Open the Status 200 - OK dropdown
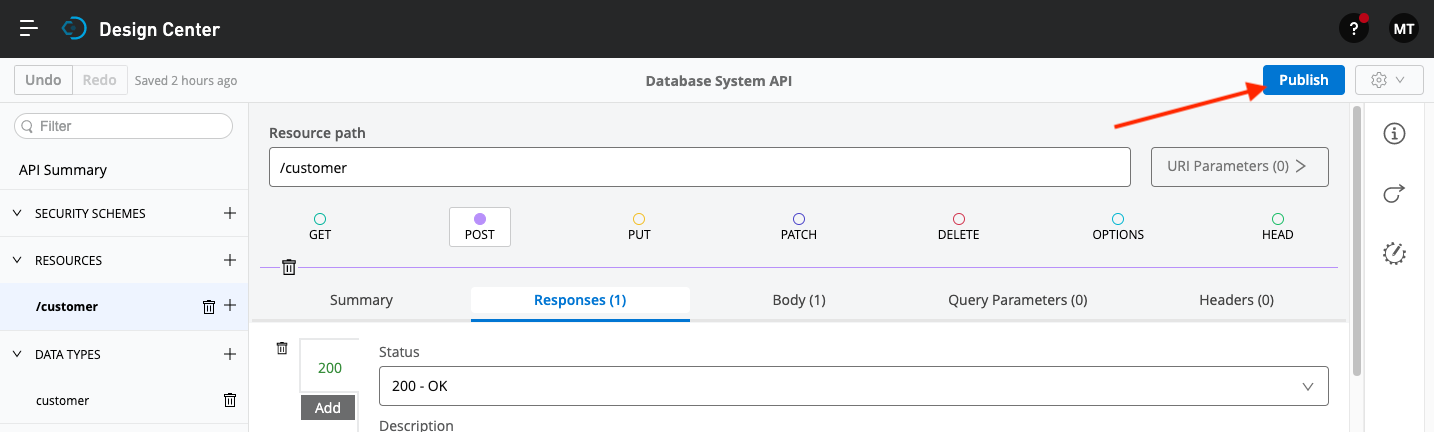1434x432 pixels. (x=853, y=386)
